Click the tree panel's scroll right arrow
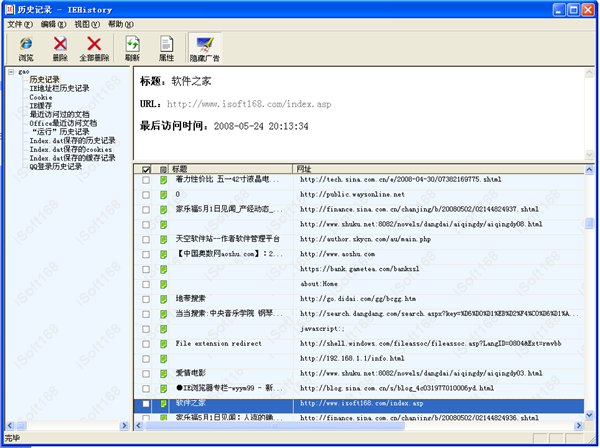The width and height of the screenshot is (600, 448). click(x=124, y=425)
